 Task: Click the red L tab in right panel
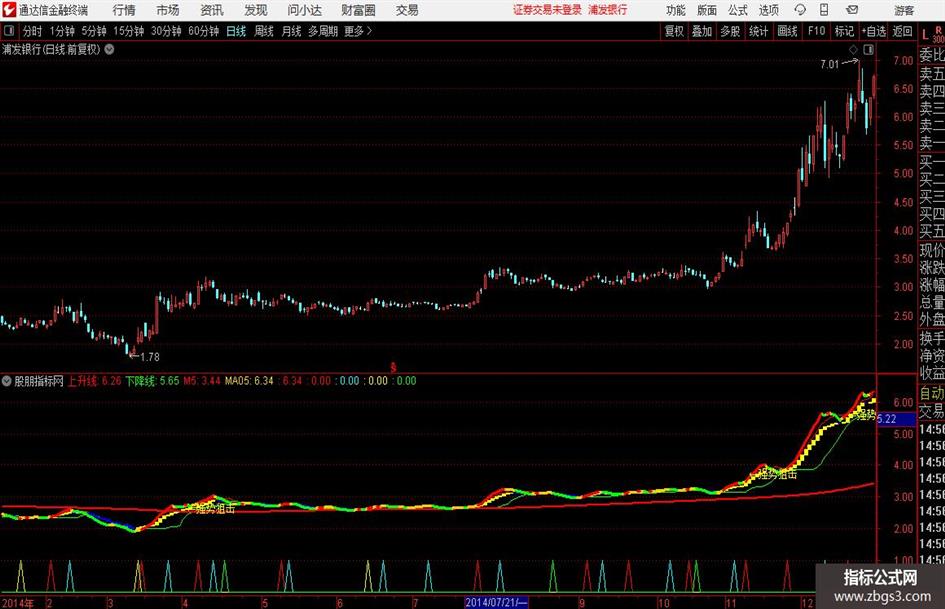click(925, 36)
